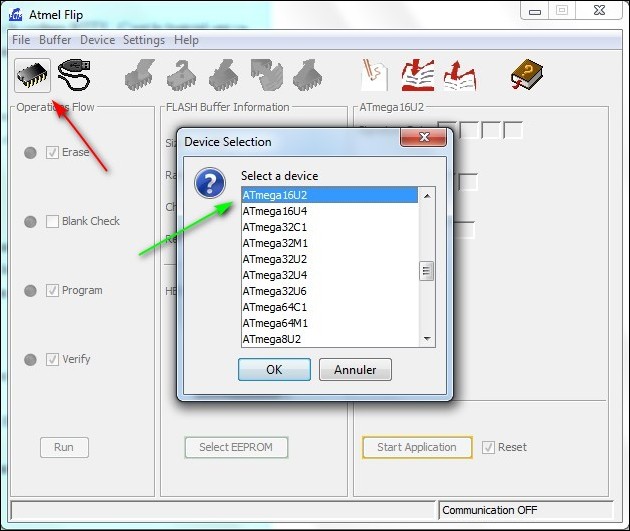Select ATmega8U2 in device list
The image size is (630, 531).
tap(329, 339)
